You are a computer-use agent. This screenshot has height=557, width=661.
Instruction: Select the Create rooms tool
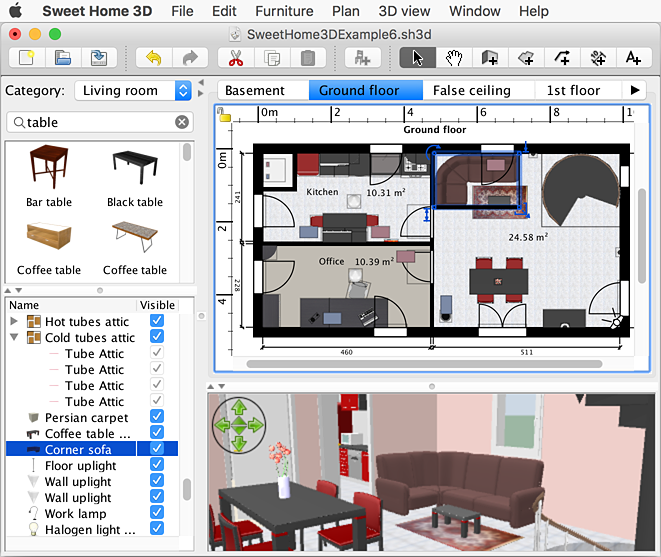click(x=526, y=58)
